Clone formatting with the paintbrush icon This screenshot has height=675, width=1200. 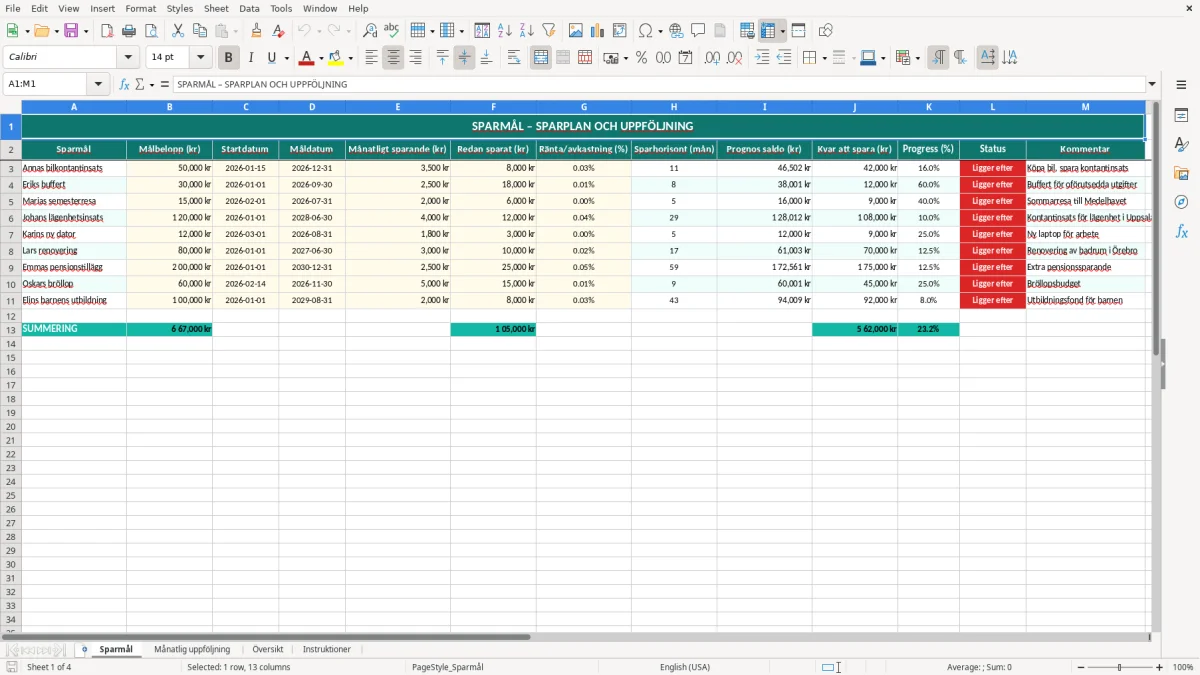(x=256, y=31)
